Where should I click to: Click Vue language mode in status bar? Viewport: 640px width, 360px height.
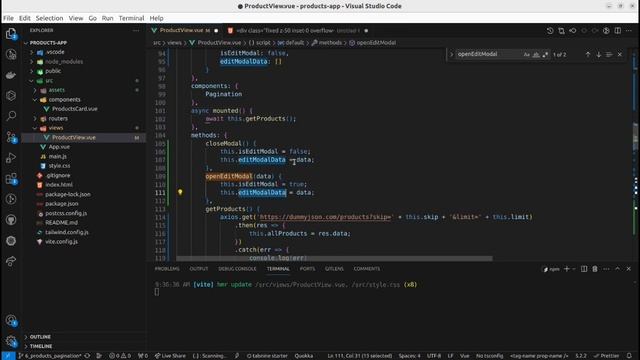464,356
